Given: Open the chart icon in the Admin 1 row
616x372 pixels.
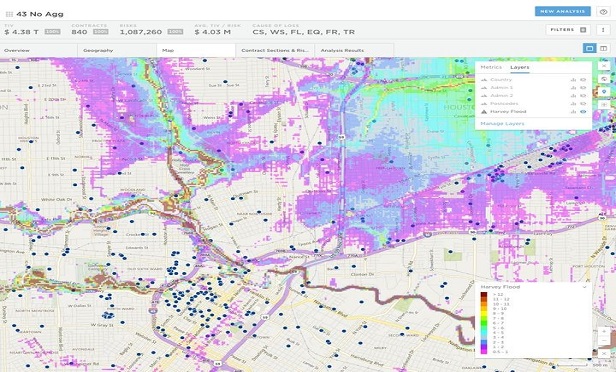Looking at the screenshot, I should pyautogui.click(x=574, y=88).
